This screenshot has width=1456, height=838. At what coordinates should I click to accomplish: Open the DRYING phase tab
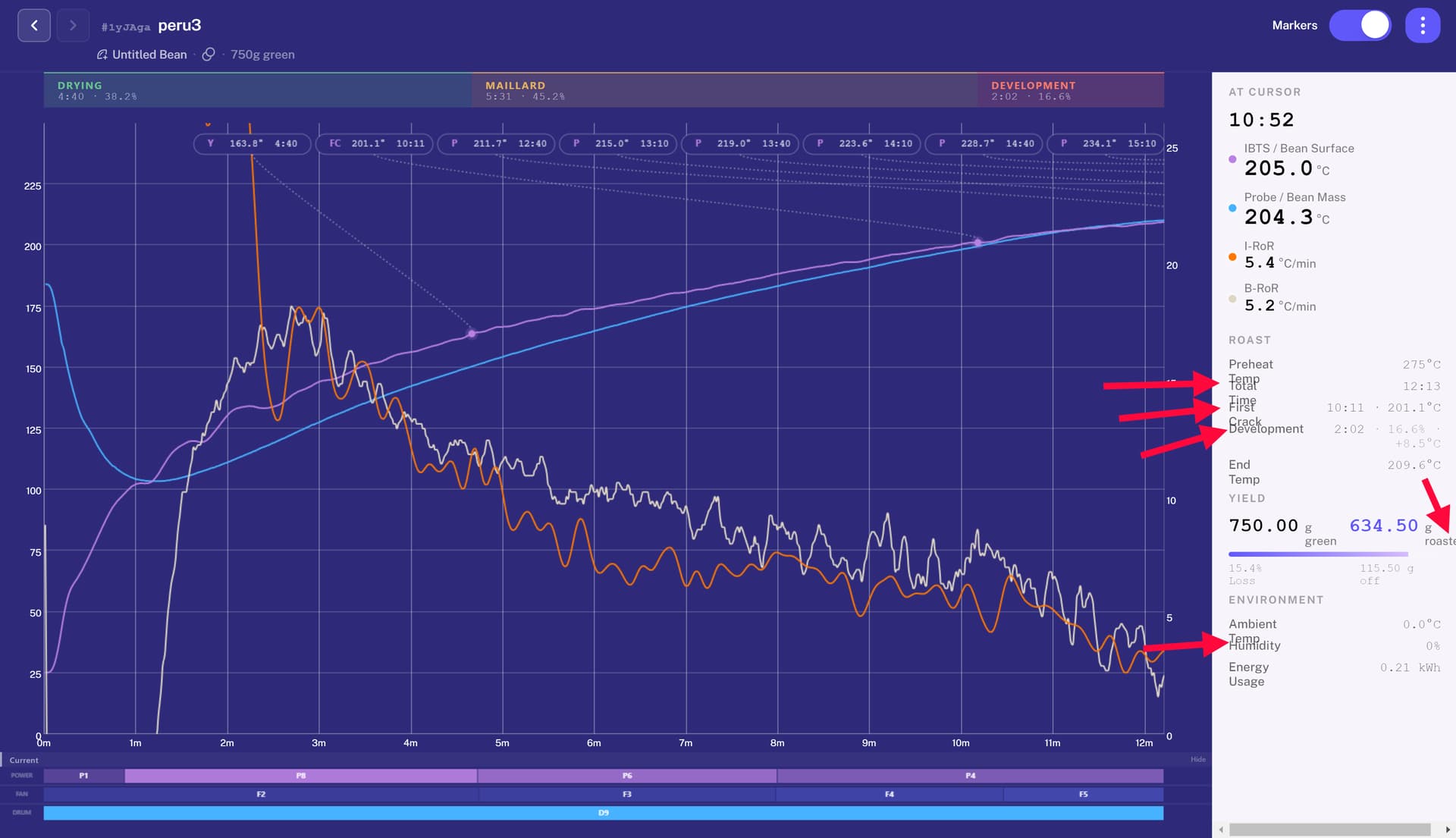click(258, 90)
